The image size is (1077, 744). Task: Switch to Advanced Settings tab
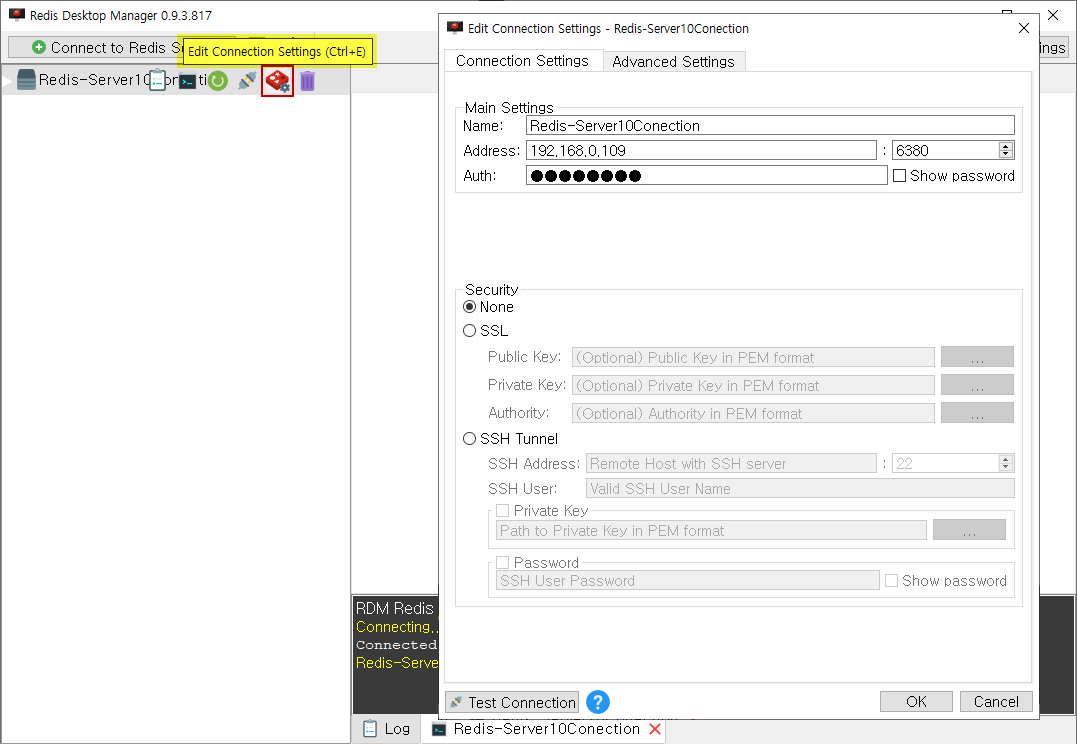pos(673,61)
